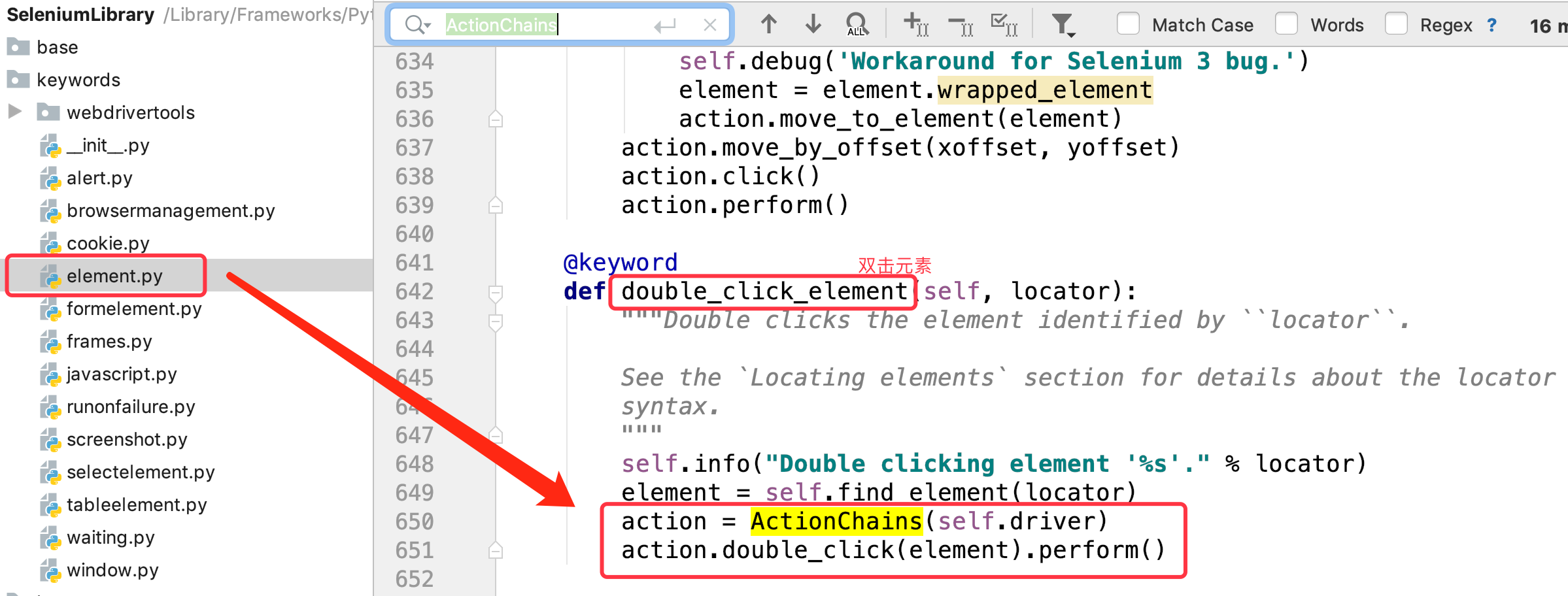Clear the search field with X icon
This screenshot has width=1568, height=596.
[x=709, y=25]
